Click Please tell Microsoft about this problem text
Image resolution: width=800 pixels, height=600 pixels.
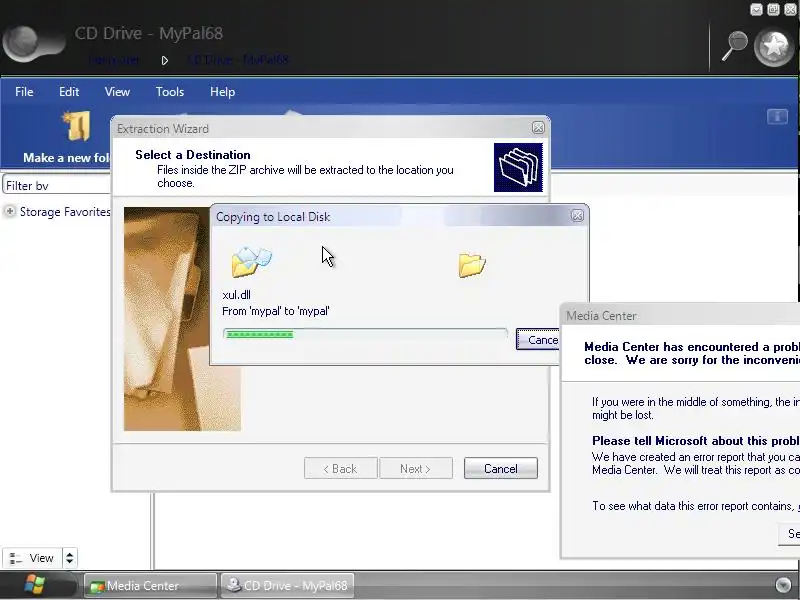click(x=696, y=441)
